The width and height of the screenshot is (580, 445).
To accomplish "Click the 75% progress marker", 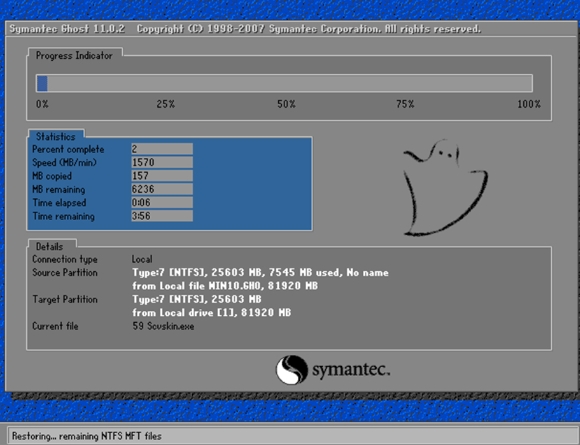I will [405, 104].
